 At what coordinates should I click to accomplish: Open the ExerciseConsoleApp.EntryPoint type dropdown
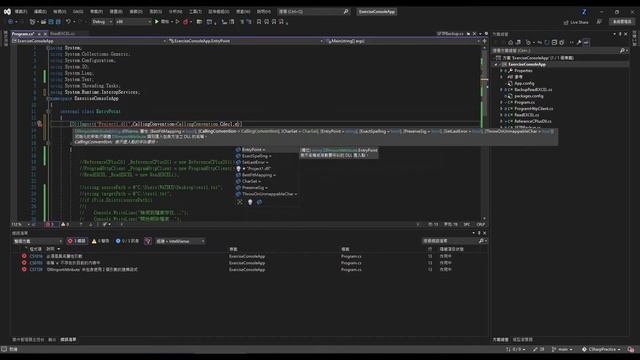pos(246,41)
